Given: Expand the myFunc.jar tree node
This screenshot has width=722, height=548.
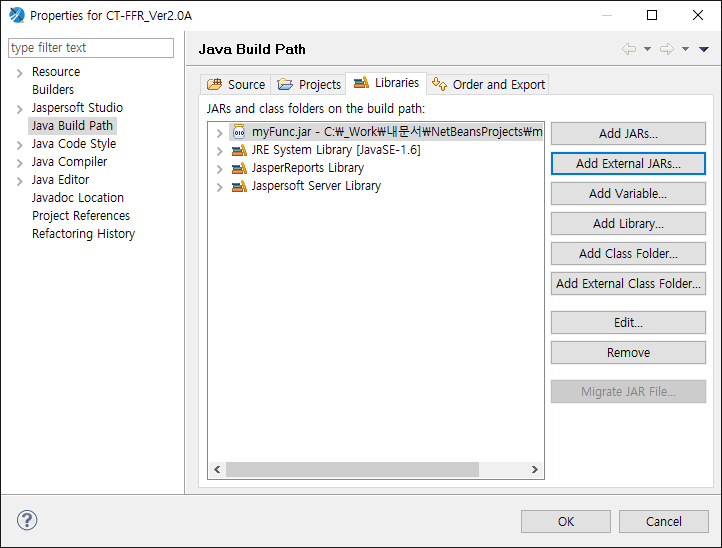Looking at the screenshot, I should (220, 133).
